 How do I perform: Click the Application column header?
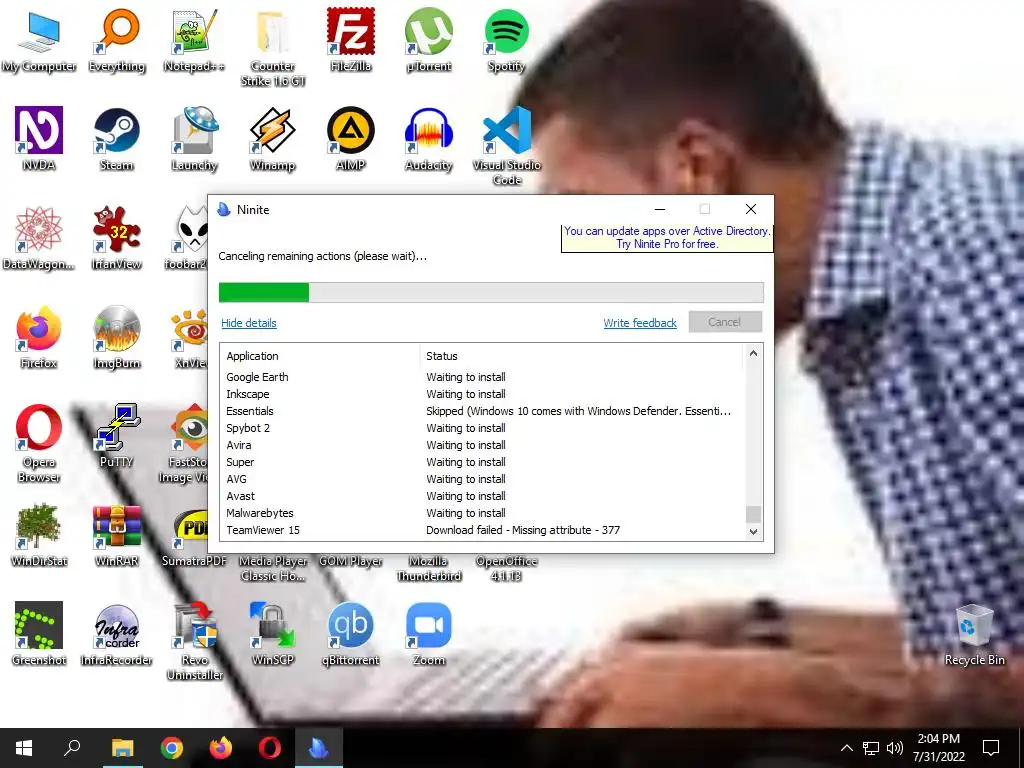(320, 356)
